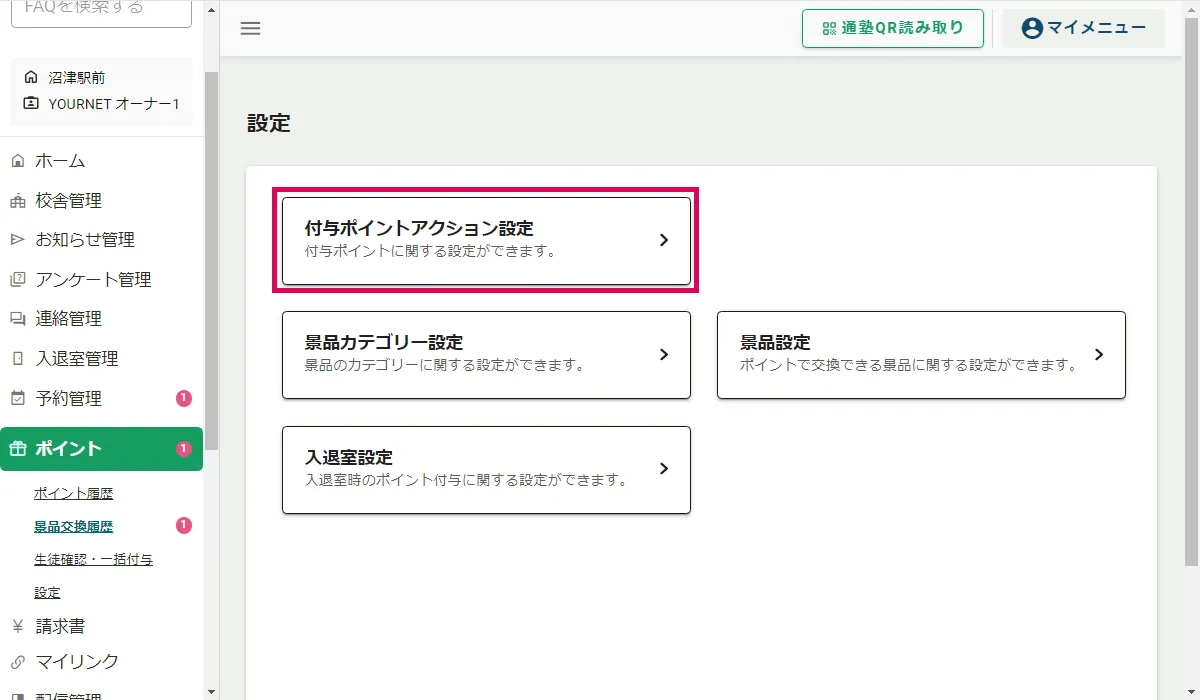This screenshot has height=700, width=1200.
Task: Click the home icon beside ホーム
Action: 17,161
